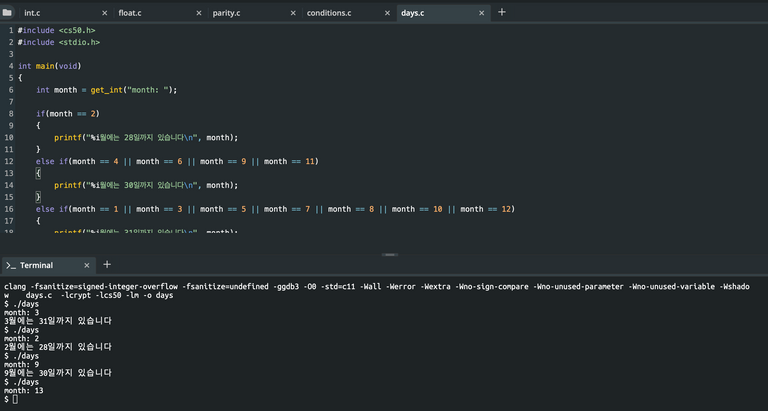Click 'int main(void)' in the code
768x411 pixels.
point(49,66)
